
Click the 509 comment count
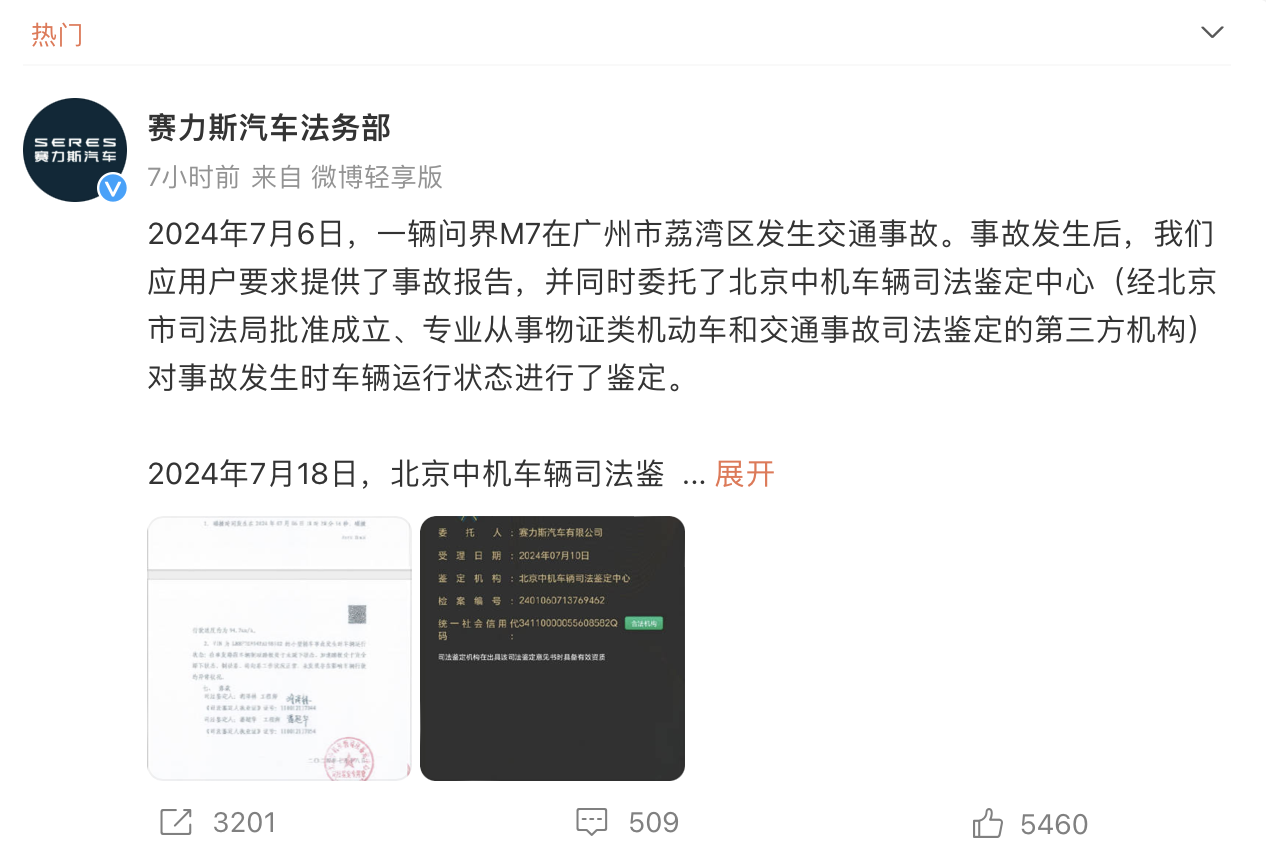[654, 822]
